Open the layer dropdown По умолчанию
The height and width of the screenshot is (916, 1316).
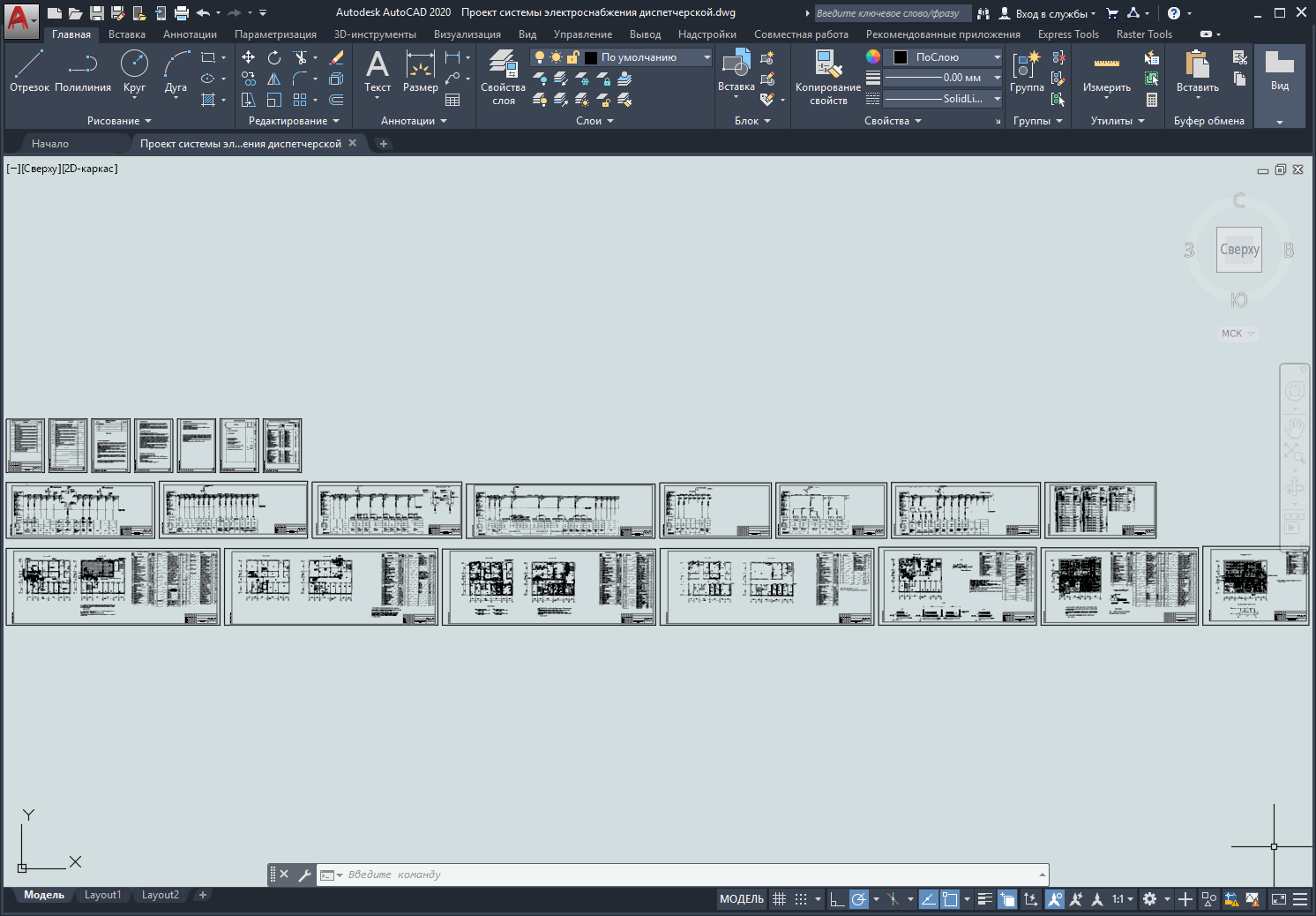(622, 57)
